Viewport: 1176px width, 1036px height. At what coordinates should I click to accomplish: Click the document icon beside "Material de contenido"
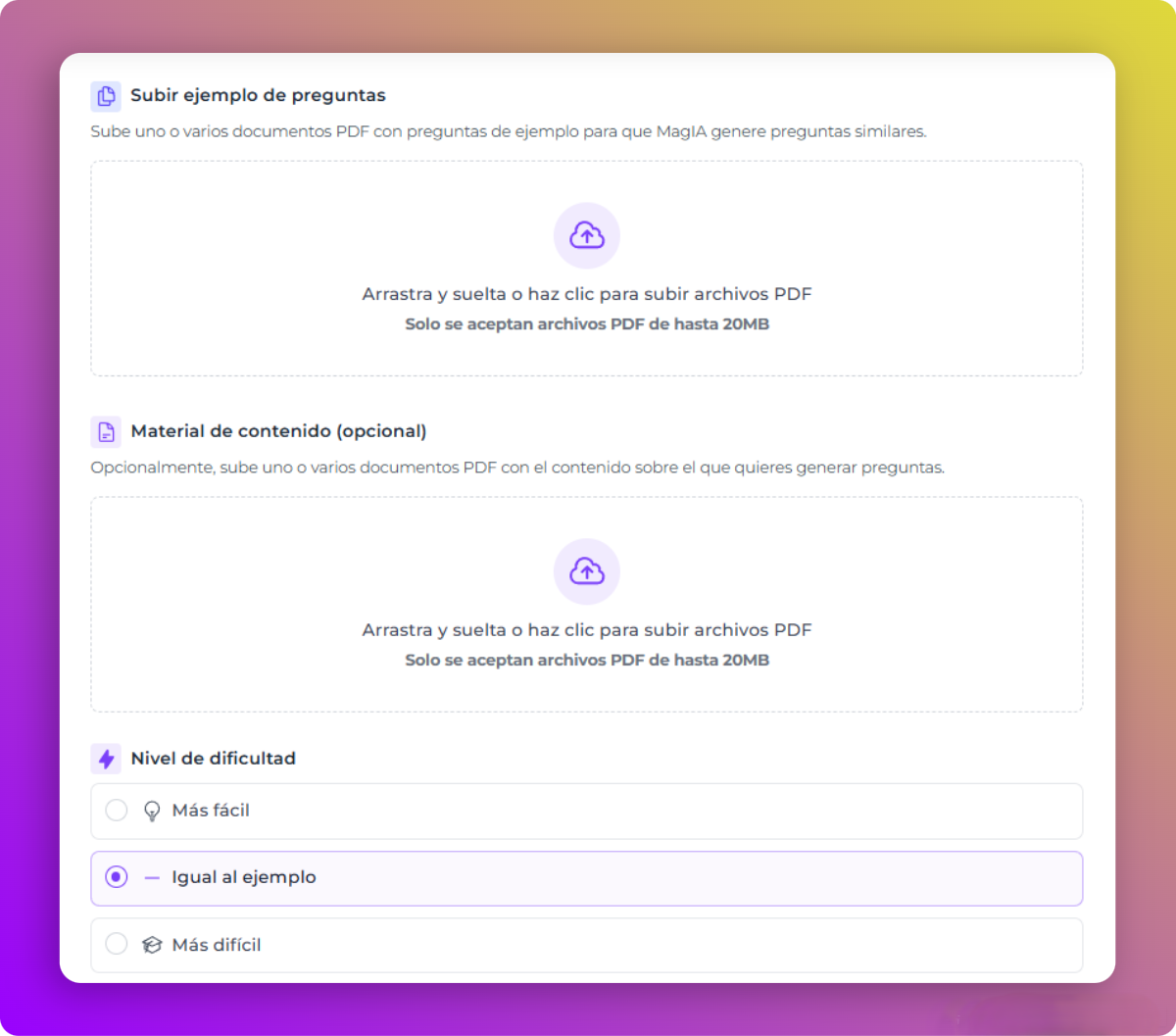(105, 431)
